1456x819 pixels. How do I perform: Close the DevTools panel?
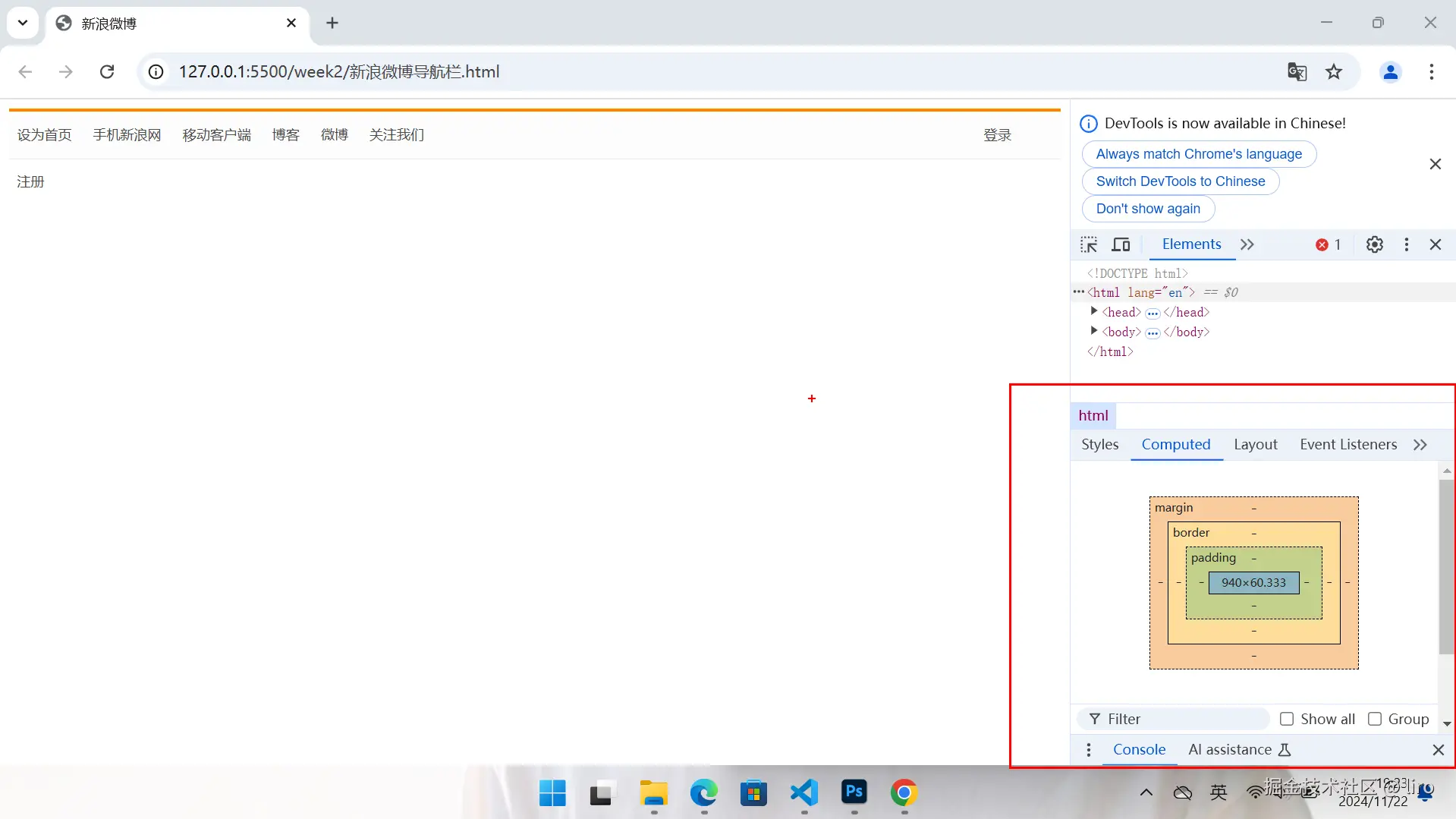pos(1435,244)
